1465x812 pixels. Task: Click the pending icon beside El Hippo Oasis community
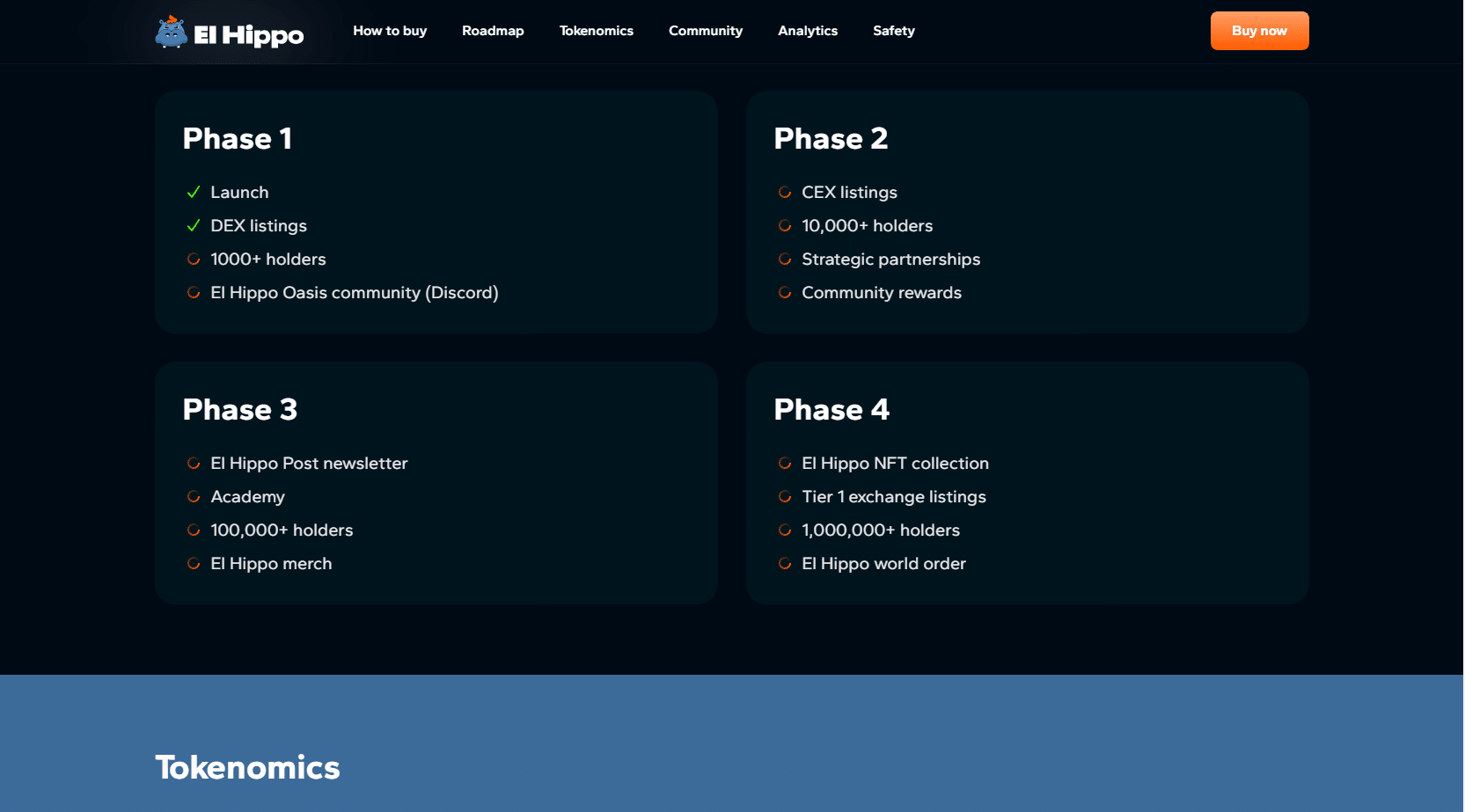click(194, 292)
